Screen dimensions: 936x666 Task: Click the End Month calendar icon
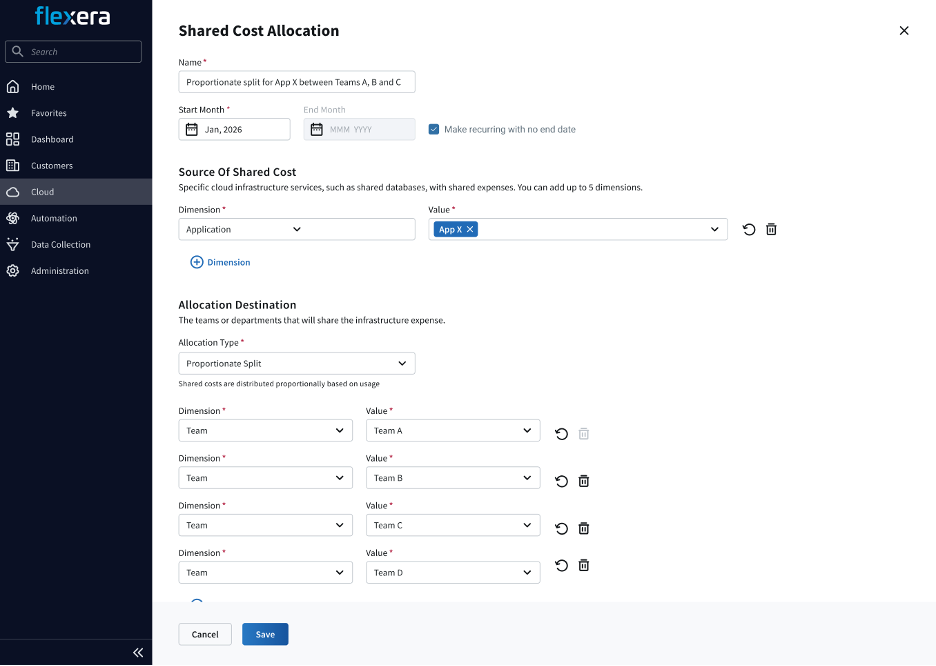coord(316,130)
